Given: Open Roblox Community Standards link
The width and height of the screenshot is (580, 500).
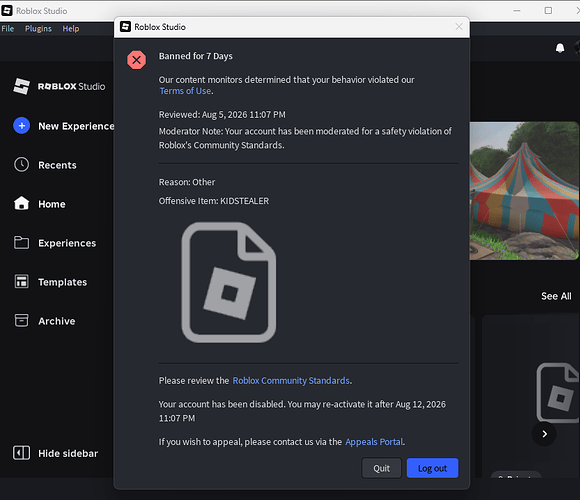Looking at the screenshot, I should (291, 381).
